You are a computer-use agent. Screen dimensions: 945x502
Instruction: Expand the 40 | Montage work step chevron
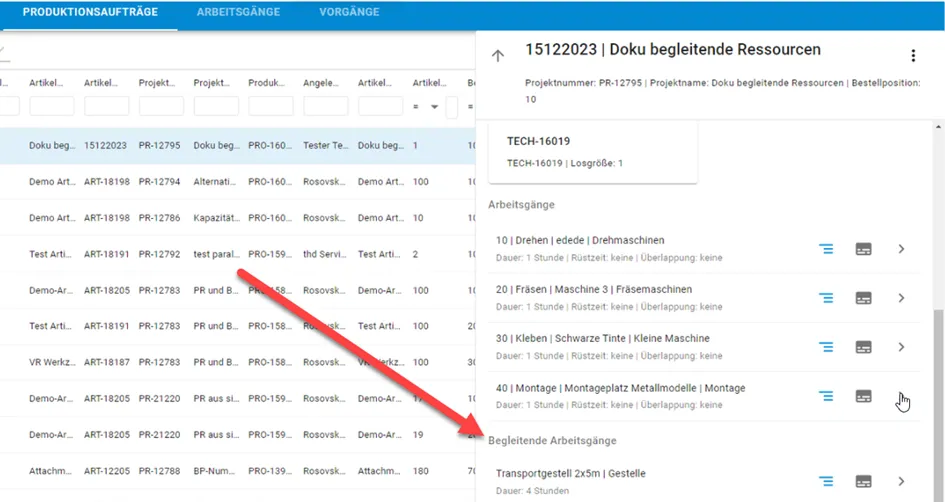tap(901, 396)
